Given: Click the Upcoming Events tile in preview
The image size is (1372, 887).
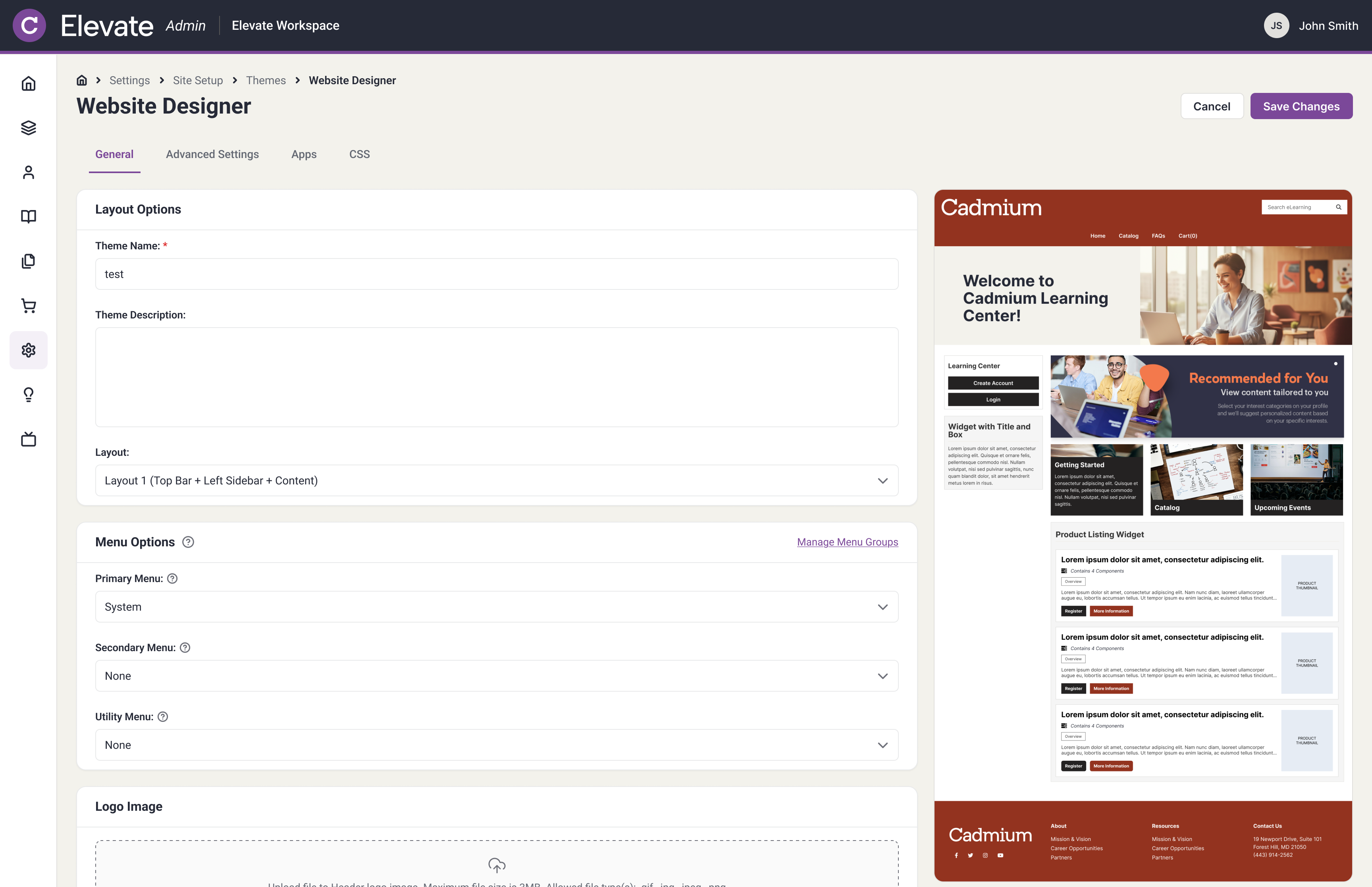Looking at the screenshot, I should coord(1296,479).
